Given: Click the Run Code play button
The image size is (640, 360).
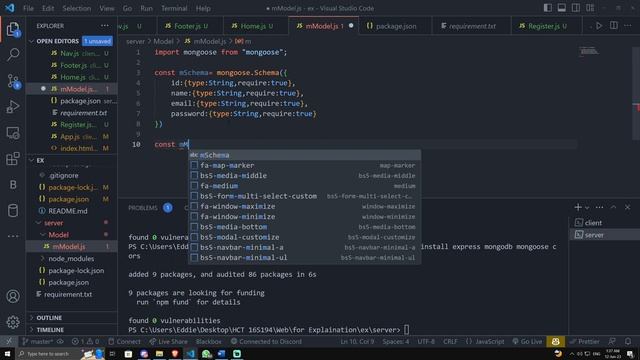Looking at the screenshot, I should click(x=599, y=26).
